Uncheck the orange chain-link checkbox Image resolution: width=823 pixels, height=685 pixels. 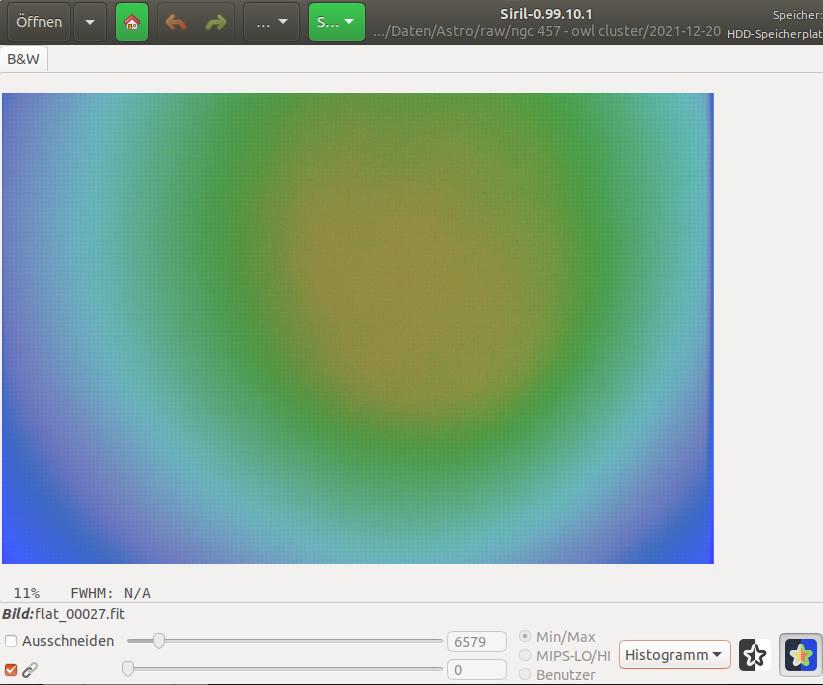(11, 670)
